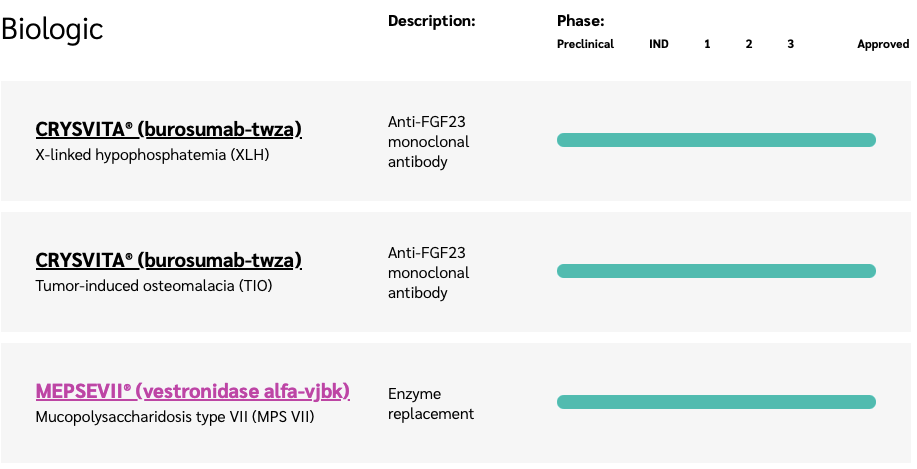
Task: Open the CRYSVITA link for Tumor-induced osteomalacia
Action: click(x=168, y=260)
